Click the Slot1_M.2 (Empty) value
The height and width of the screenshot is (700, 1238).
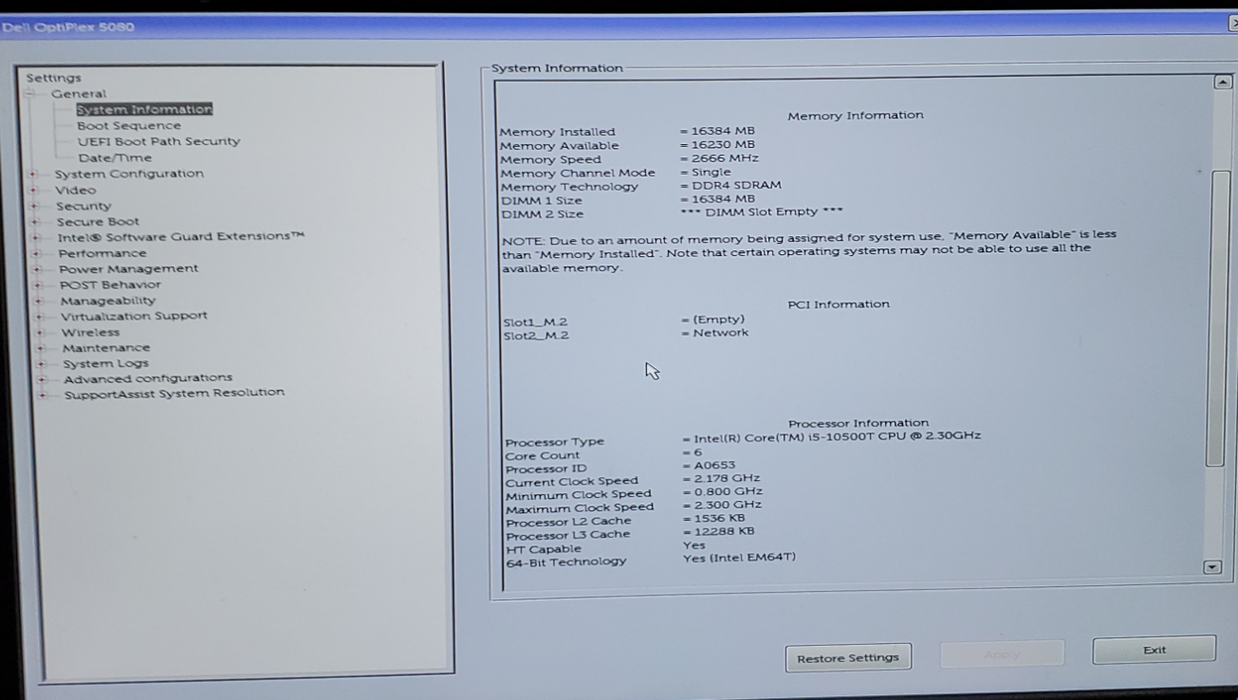click(x=713, y=320)
